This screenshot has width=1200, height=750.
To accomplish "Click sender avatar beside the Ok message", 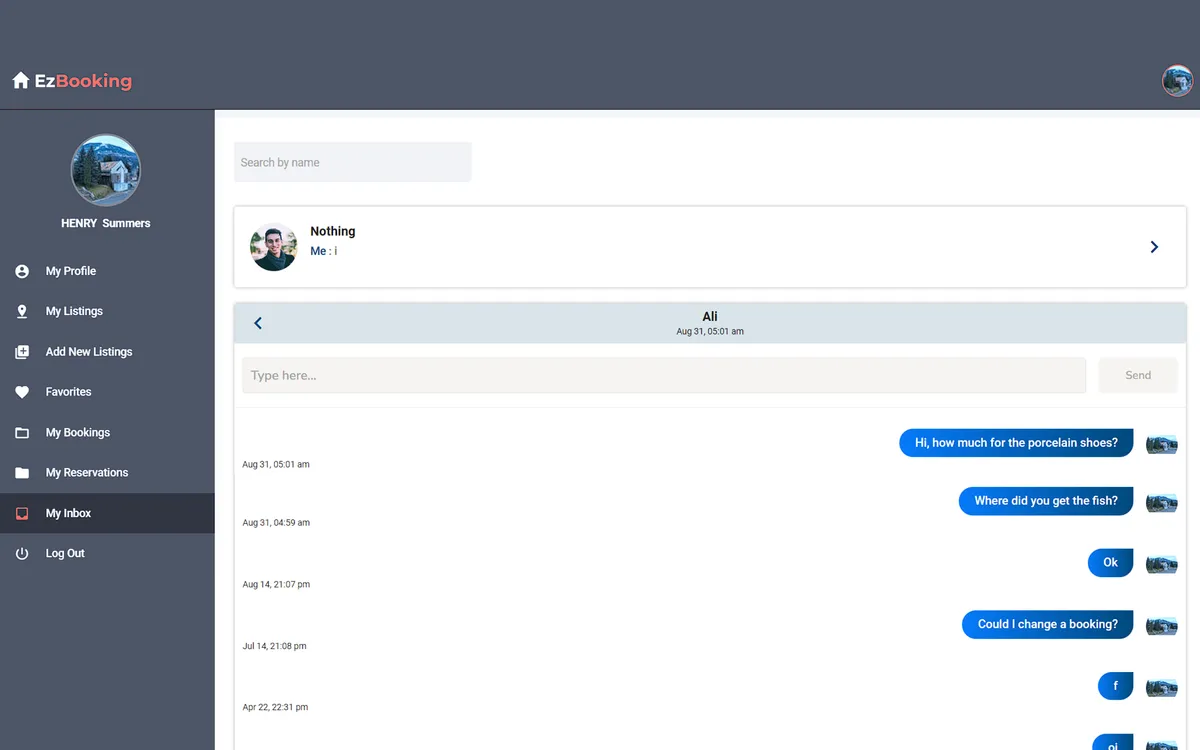I will pyautogui.click(x=1162, y=565).
